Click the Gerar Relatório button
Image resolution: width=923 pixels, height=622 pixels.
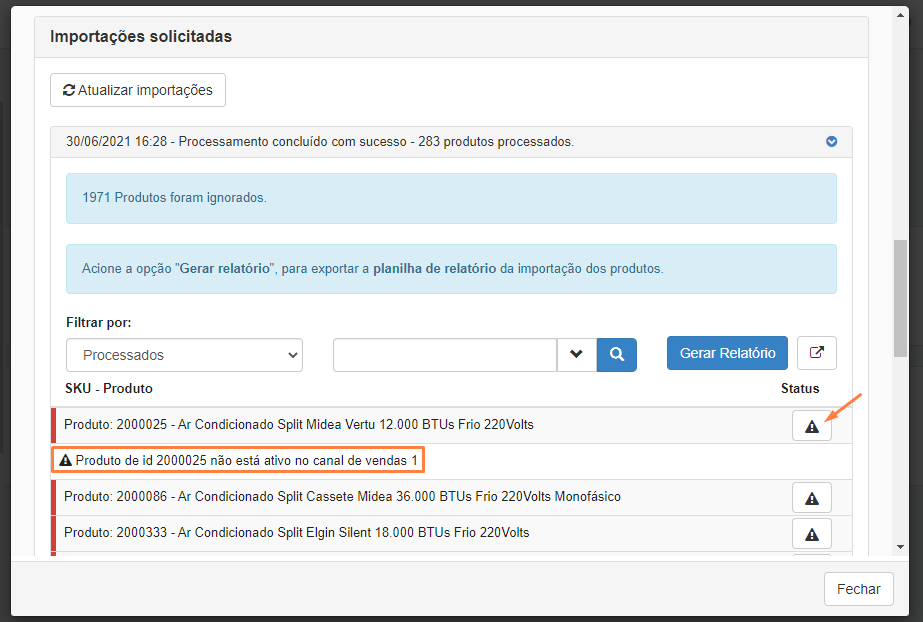727,353
